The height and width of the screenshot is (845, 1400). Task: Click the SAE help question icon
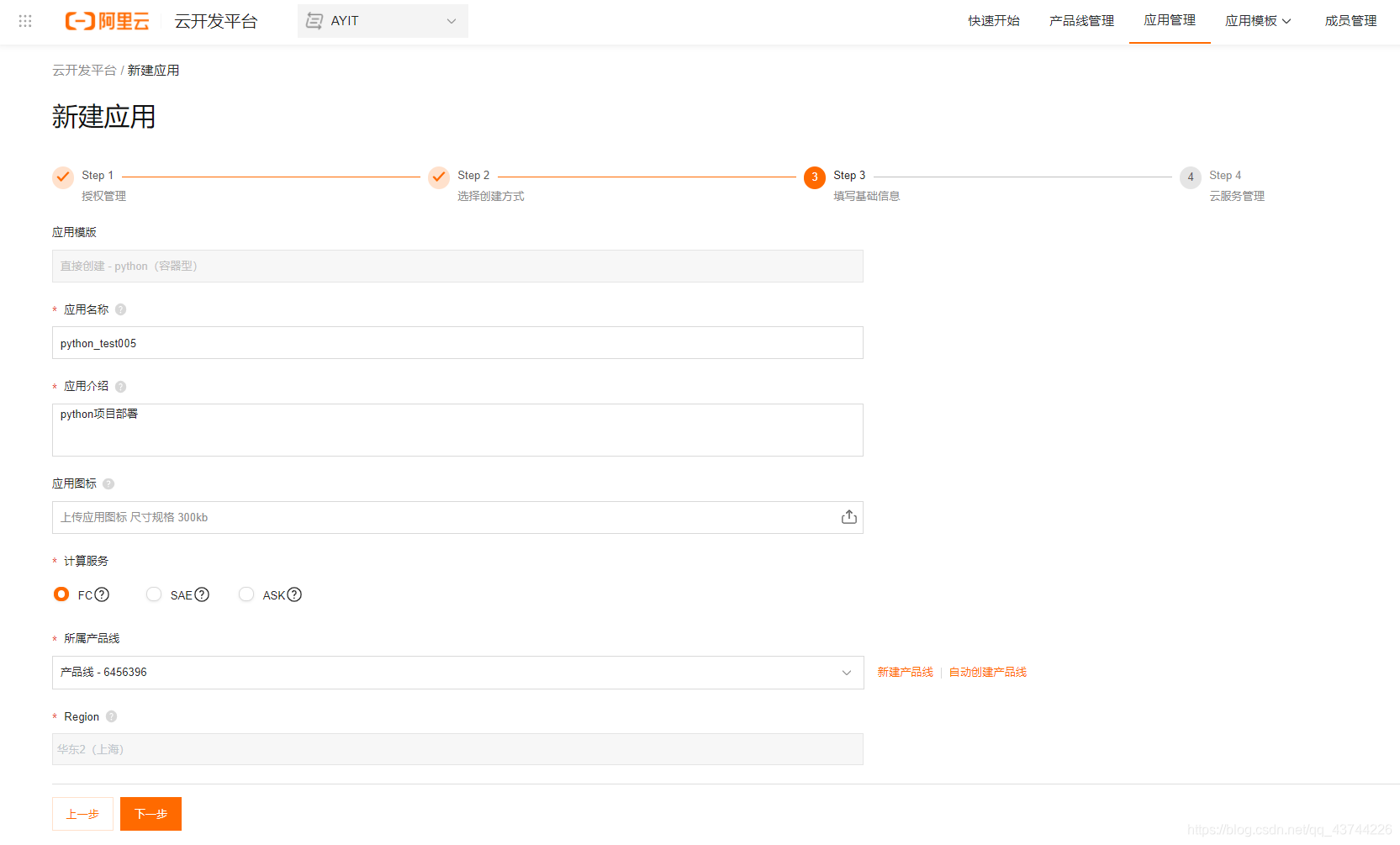tap(202, 594)
